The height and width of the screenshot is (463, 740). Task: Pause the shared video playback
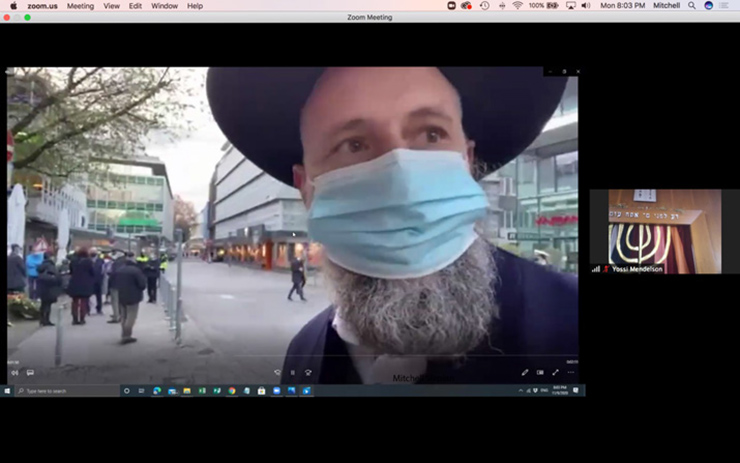pos(292,373)
